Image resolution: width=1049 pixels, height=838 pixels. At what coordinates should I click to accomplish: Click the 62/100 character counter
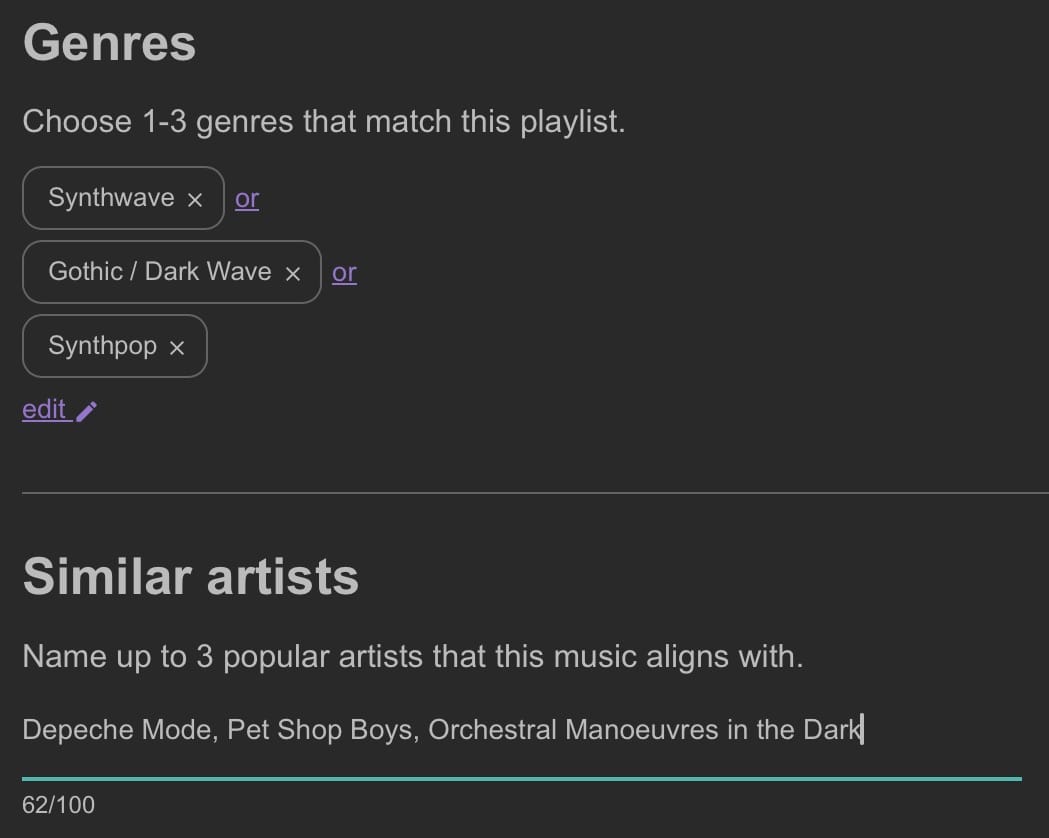[58, 804]
